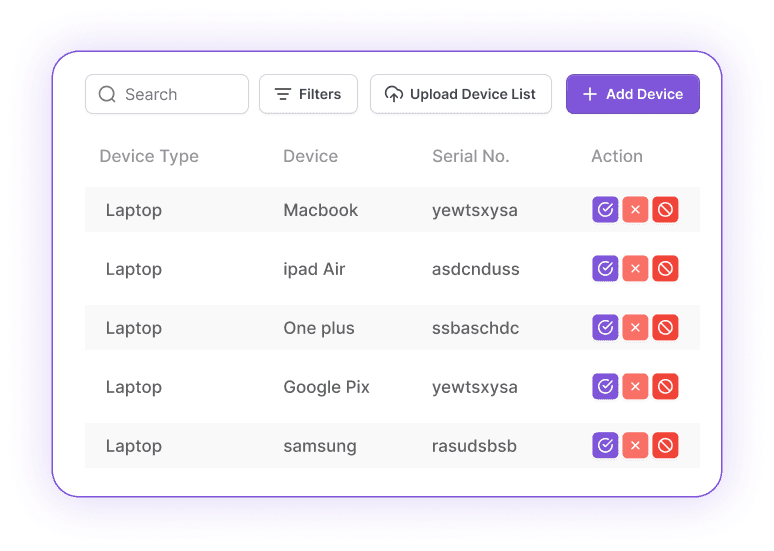Open the Filters options
This screenshot has height=551, width=774.
[308, 94]
